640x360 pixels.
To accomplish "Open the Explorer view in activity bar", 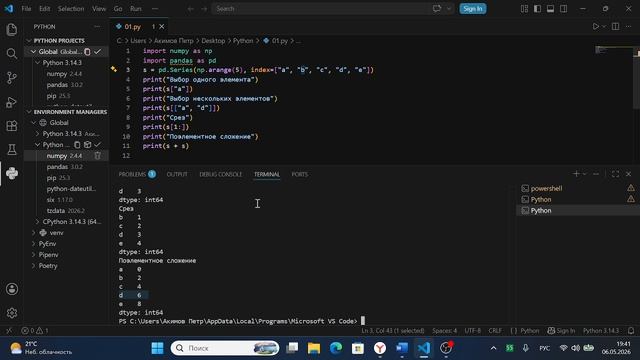I will pos(12,29).
